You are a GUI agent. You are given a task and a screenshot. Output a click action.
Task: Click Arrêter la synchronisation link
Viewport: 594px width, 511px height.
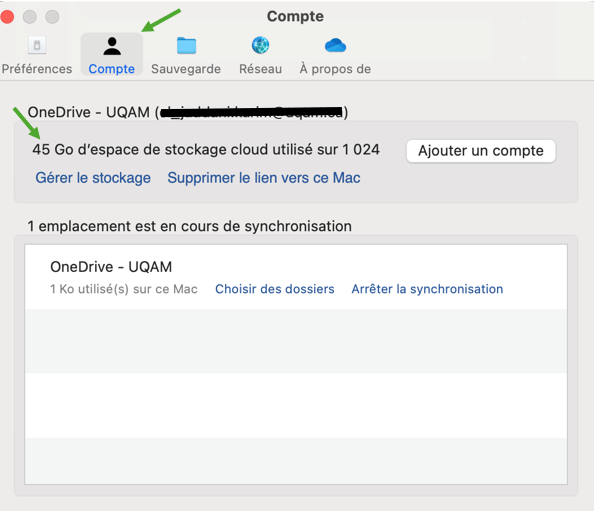pyautogui.click(x=427, y=289)
